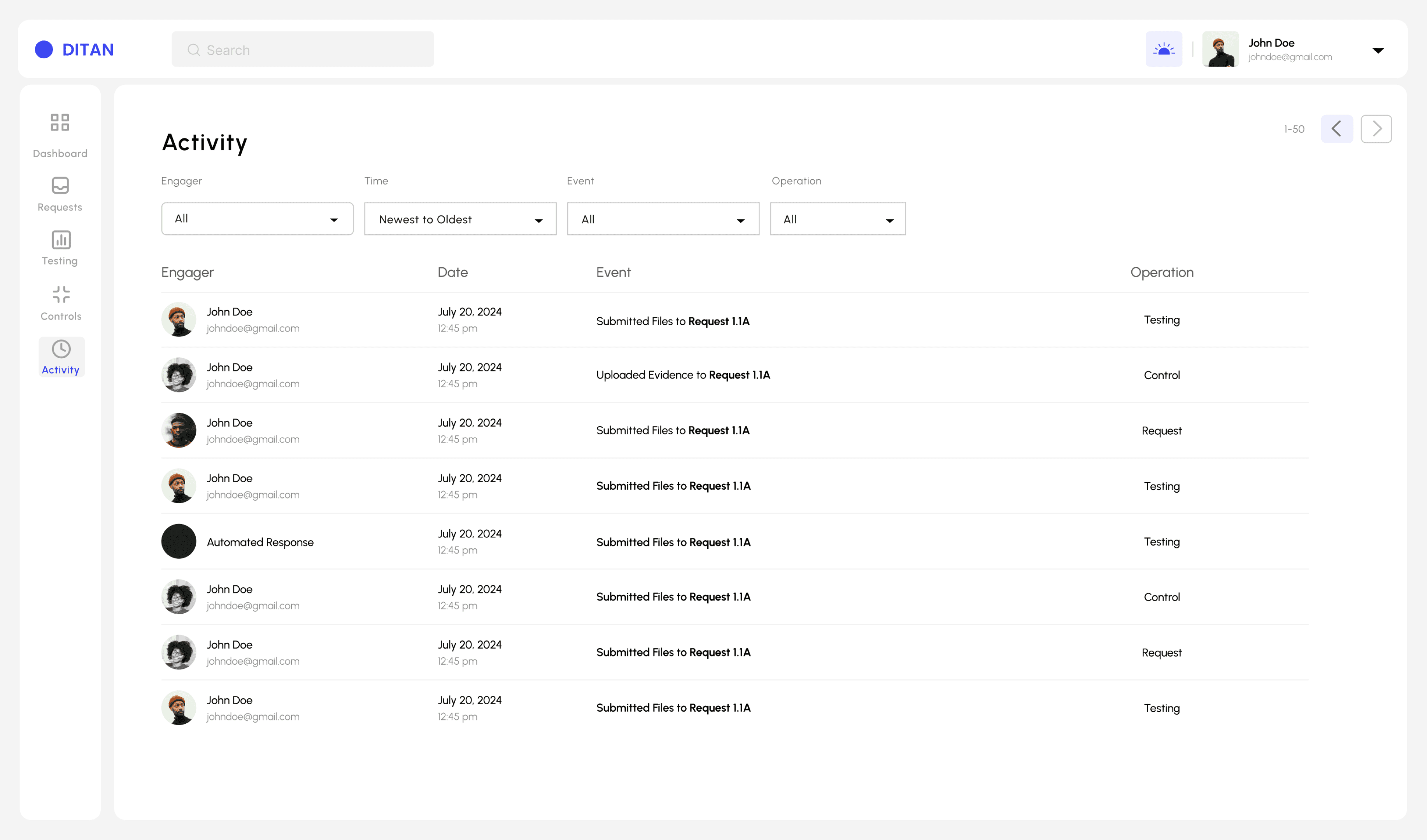Screen dimensions: 1427x840
Task: Click the Time filter label
Action: (x=376, y=181)
